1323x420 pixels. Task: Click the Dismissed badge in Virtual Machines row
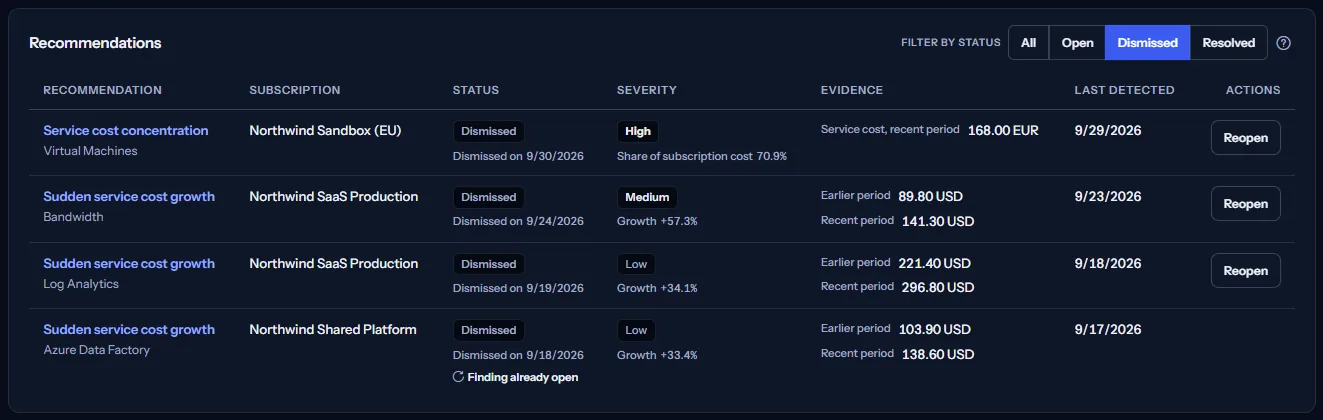(x=489, y=131)
